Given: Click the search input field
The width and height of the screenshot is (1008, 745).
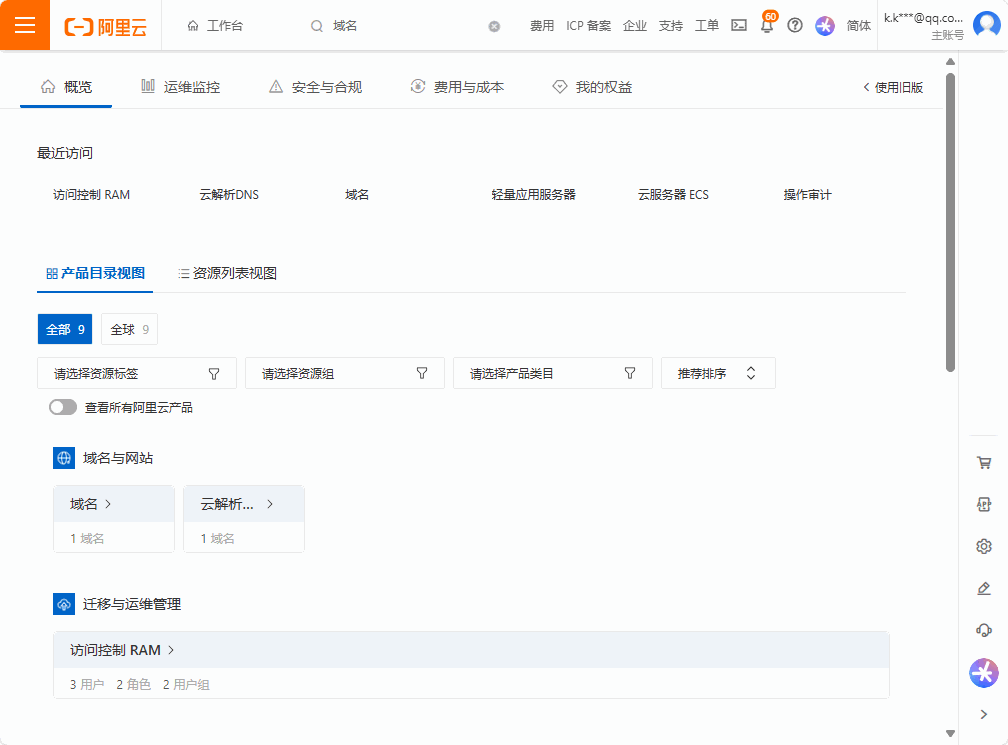Looking at the screenshot, I should coord(408,26).
